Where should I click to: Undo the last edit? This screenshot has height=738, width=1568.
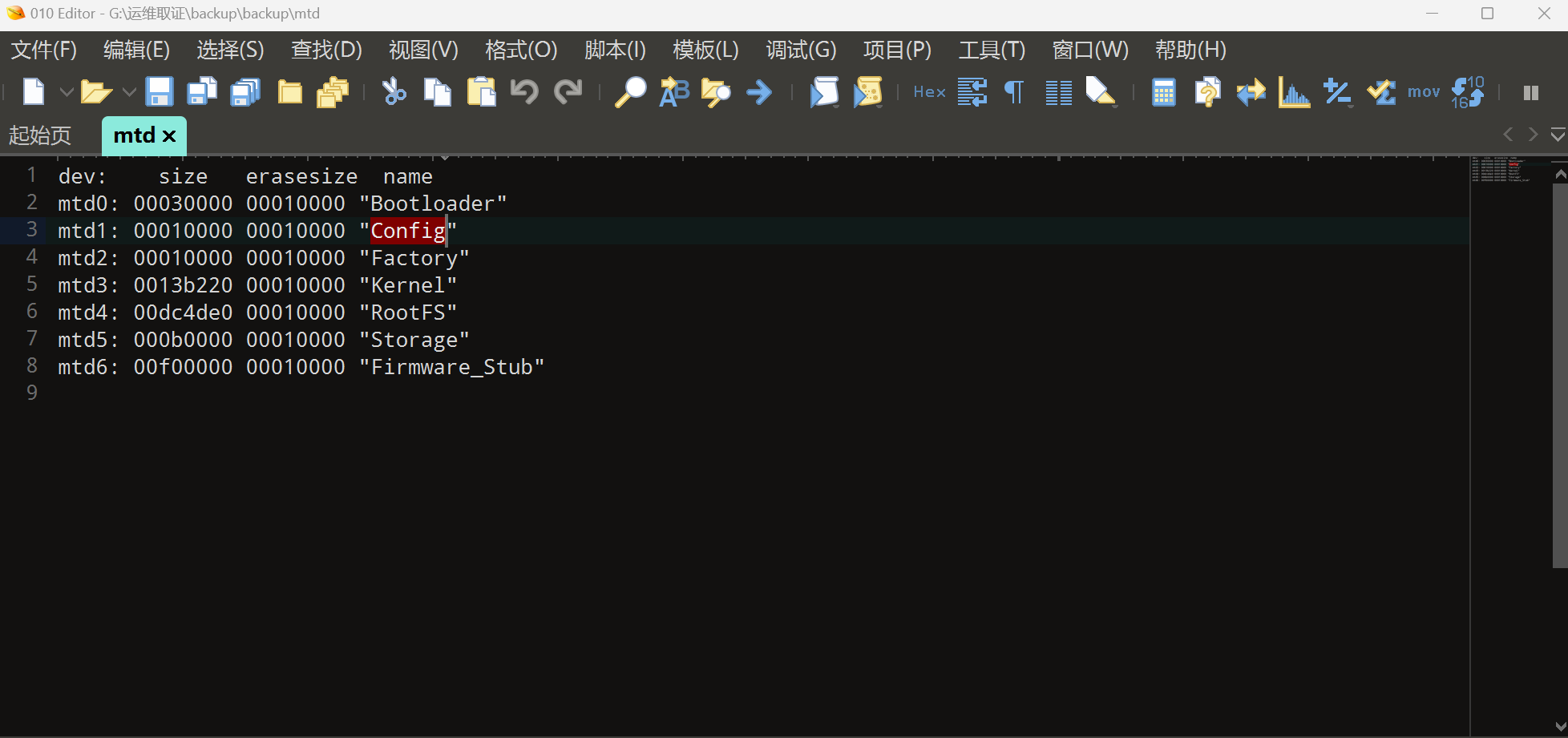[x=524, y=92]
